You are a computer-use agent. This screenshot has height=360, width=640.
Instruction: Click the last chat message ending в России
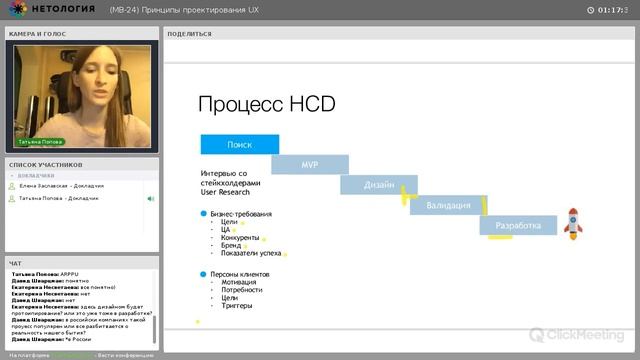tap(51, 339)
